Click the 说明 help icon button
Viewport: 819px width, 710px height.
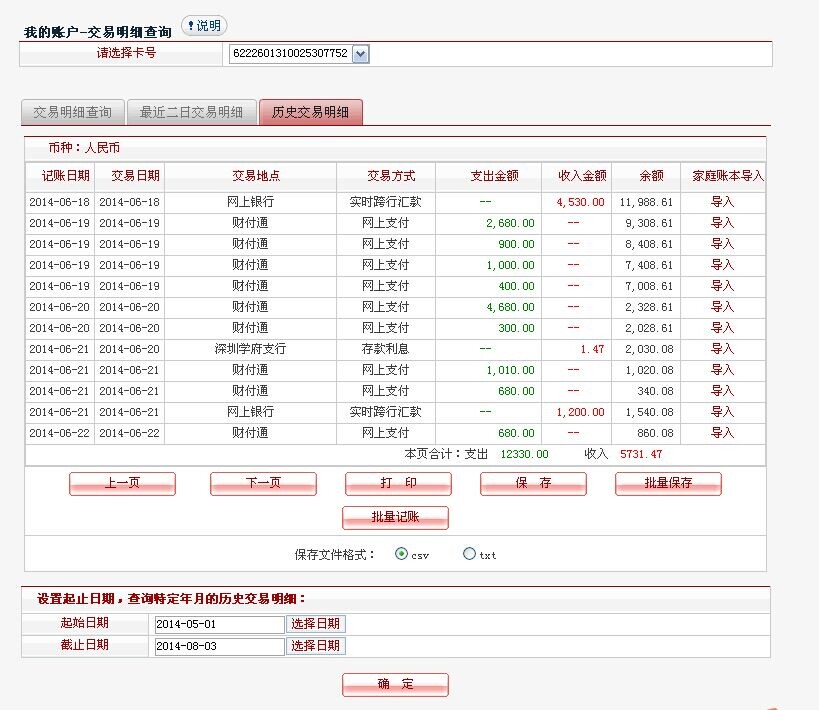pyautogui.click(x=204, y=25)
